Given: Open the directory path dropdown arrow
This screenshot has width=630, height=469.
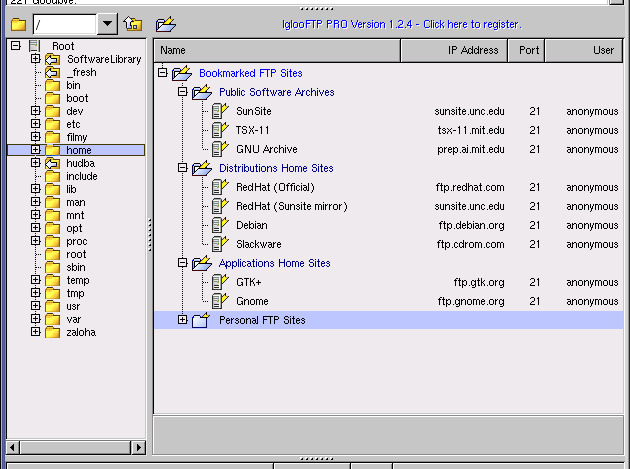Looking at the screenshot, I should click(107, 24).
